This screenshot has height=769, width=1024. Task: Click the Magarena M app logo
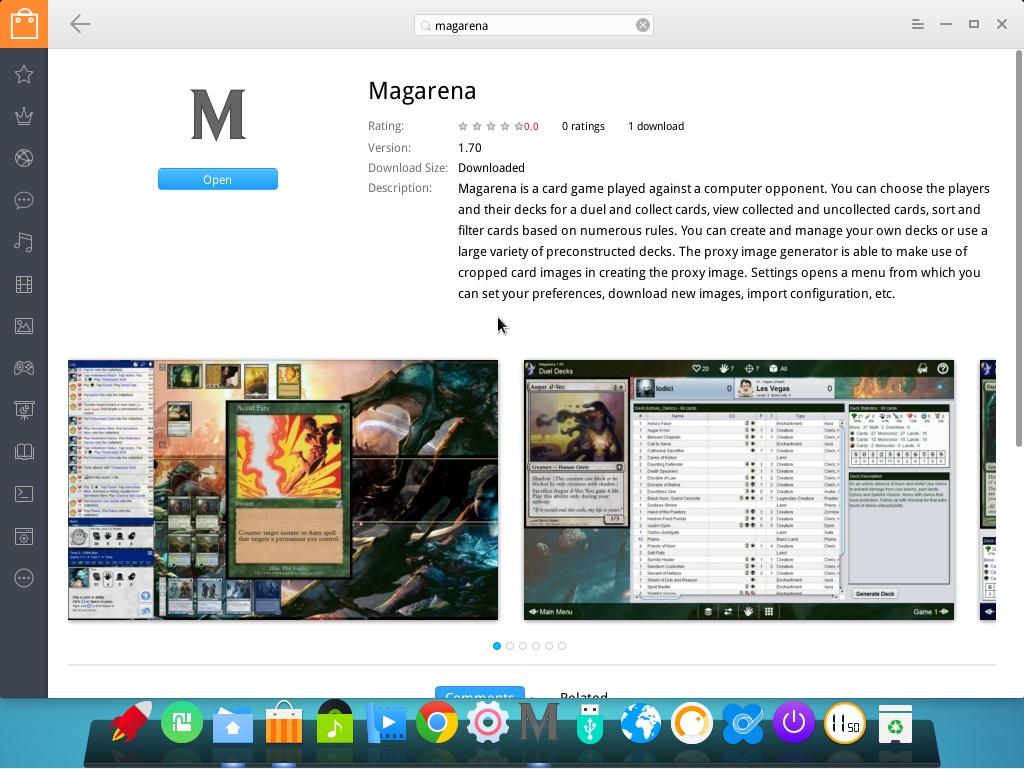(x=218, y=115)
